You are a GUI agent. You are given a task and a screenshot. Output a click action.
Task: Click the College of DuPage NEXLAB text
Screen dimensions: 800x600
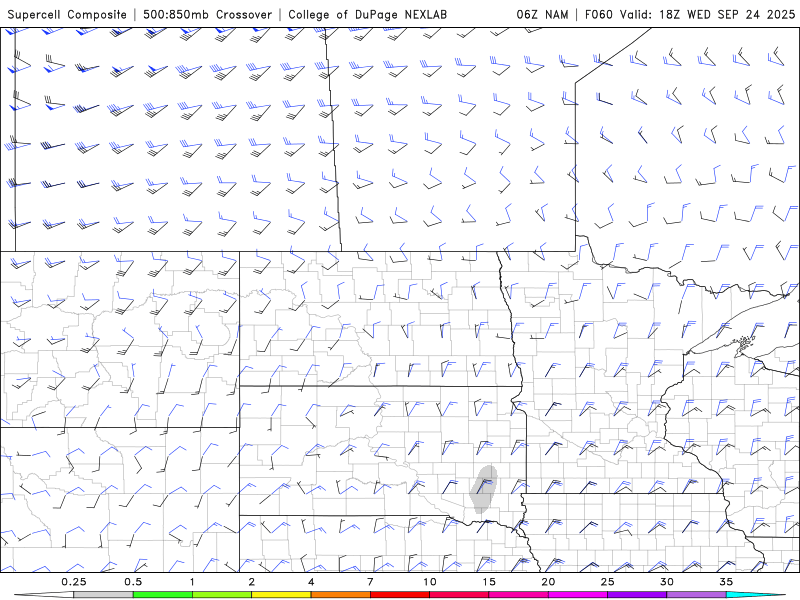(x=367, y=14)
